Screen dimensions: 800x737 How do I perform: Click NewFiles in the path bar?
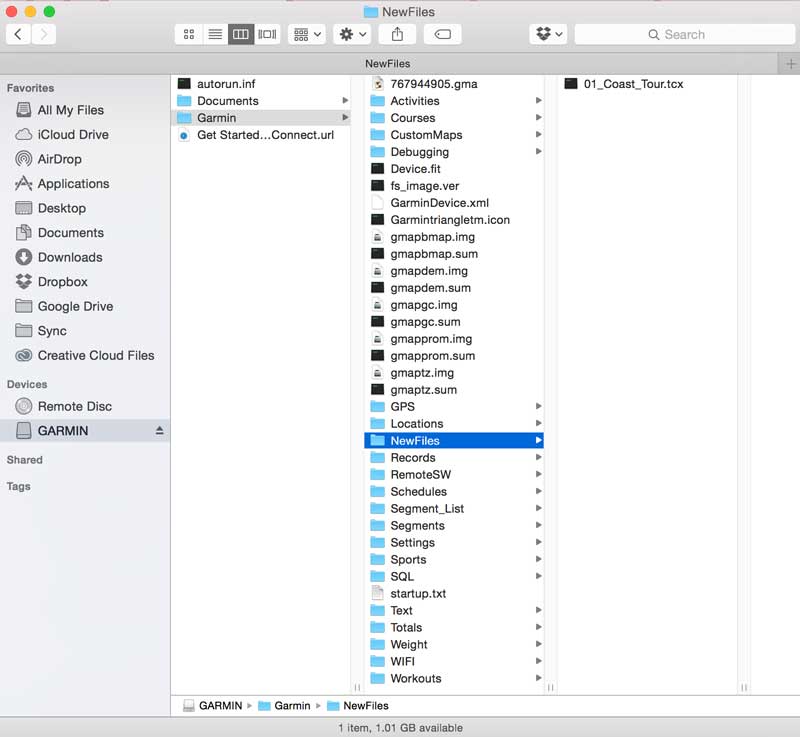(x=358, y=705)
